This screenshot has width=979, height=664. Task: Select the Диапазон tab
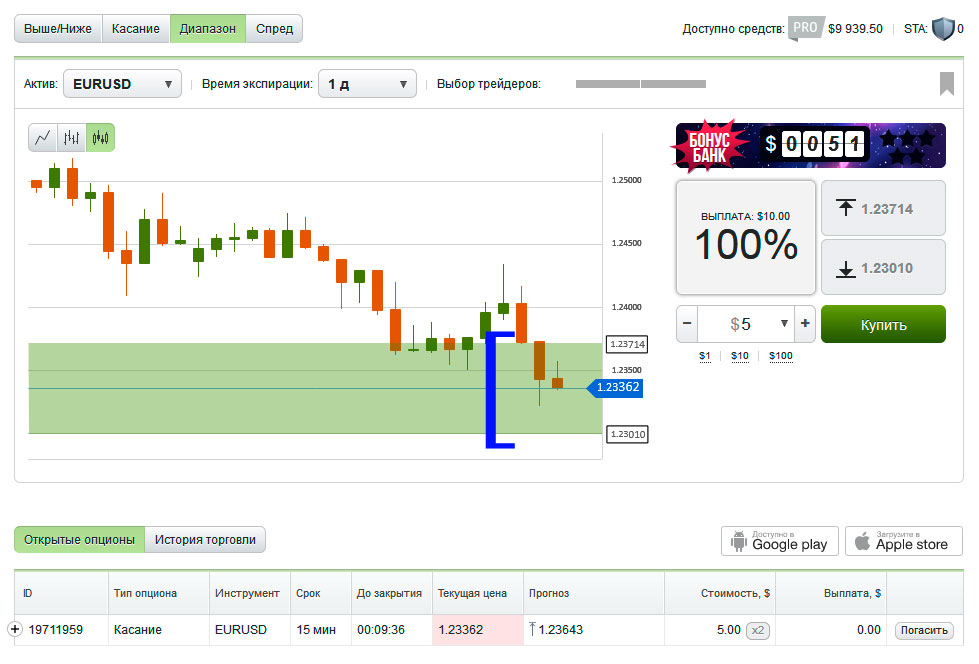208,29
